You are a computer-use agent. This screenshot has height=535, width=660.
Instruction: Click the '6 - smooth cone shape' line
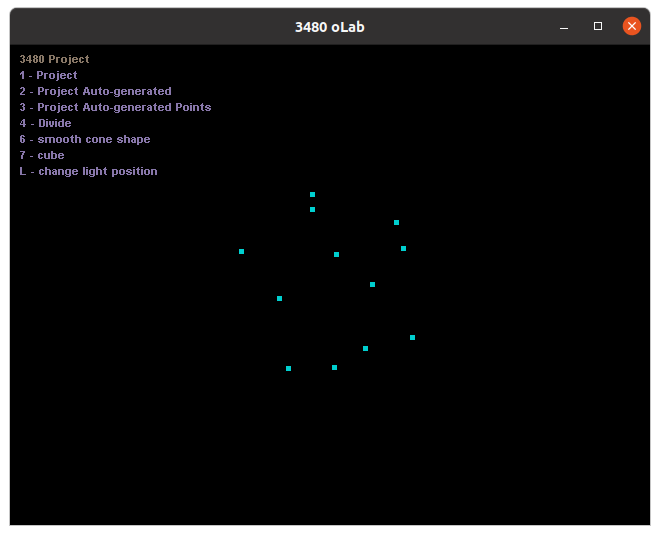pyautogui.click(x=85, y=139)
